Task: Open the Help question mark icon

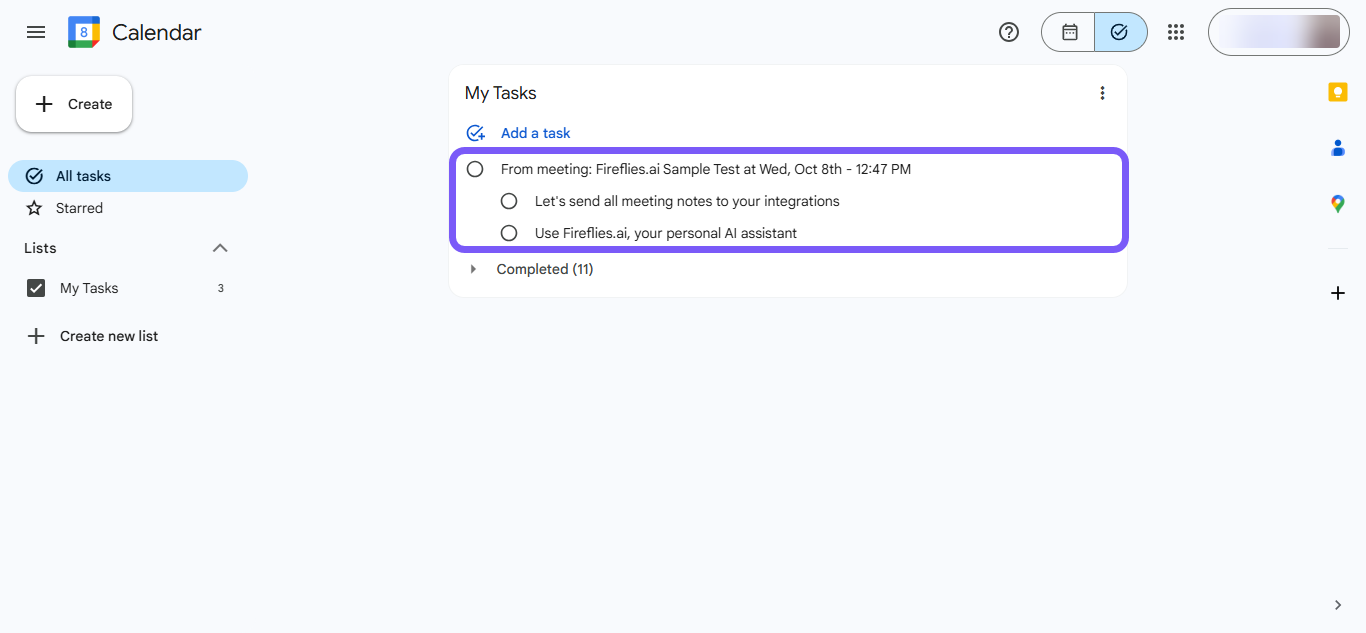Action: pos(1009,32)
